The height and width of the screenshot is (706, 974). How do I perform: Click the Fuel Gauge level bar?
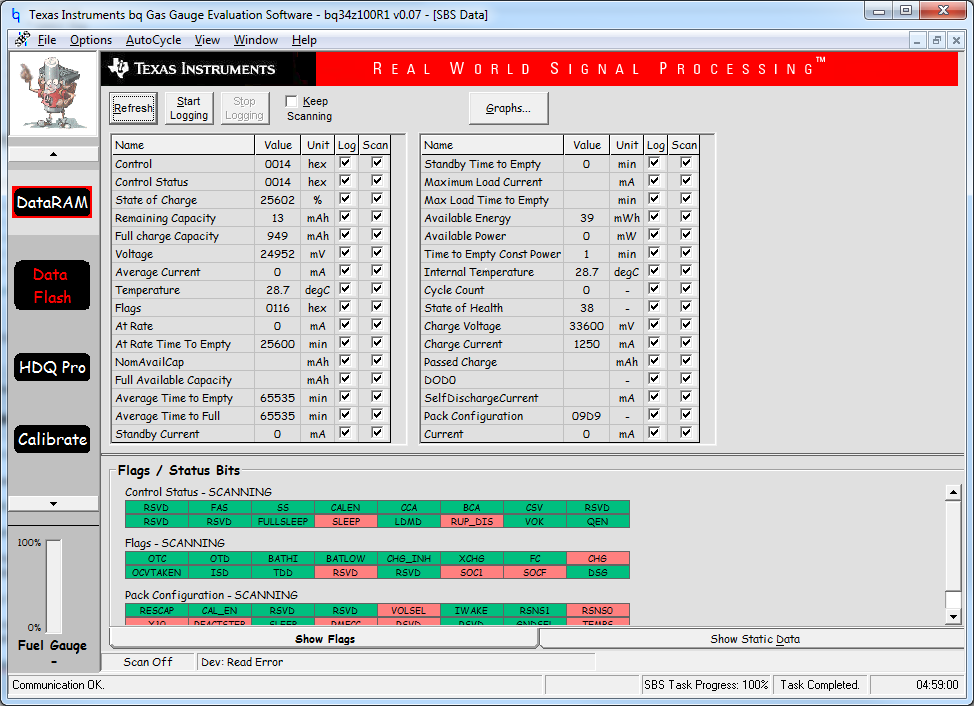[54, 586]
